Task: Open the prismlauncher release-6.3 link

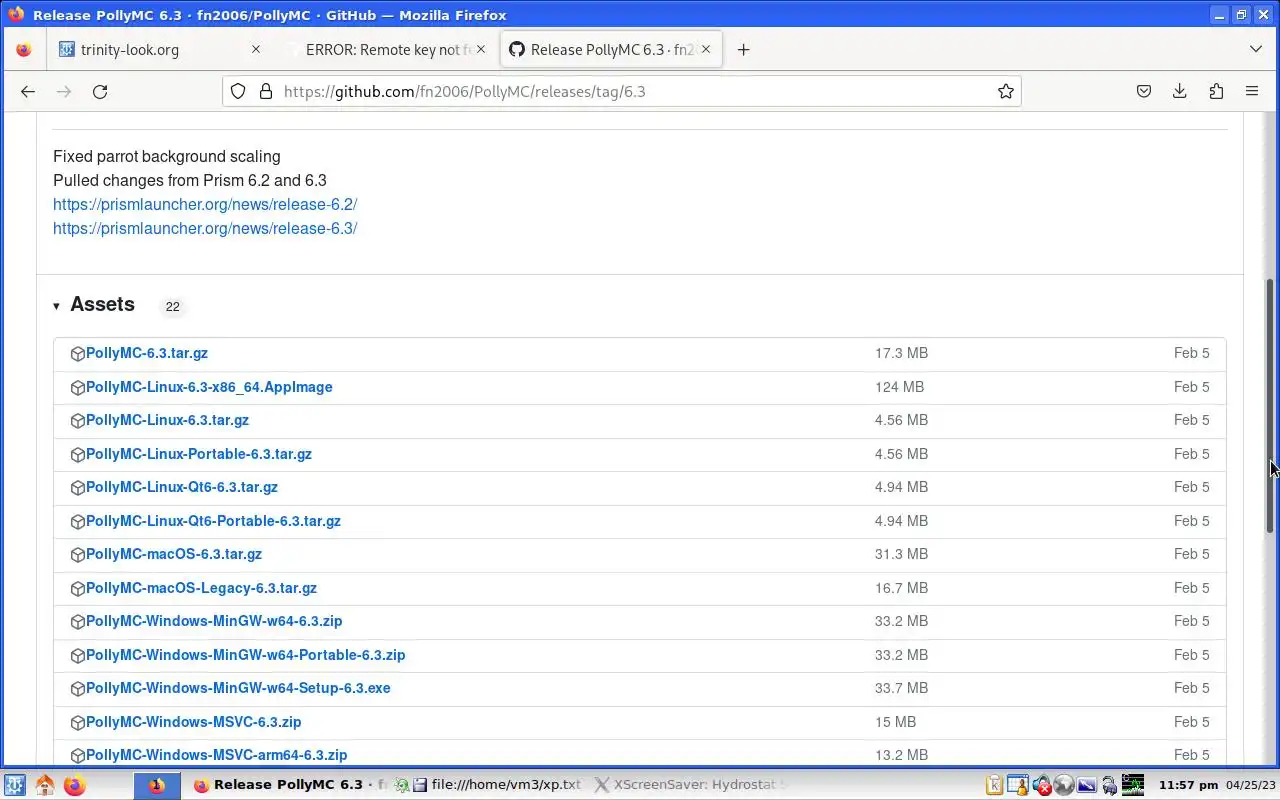Action: coord(205,228)
